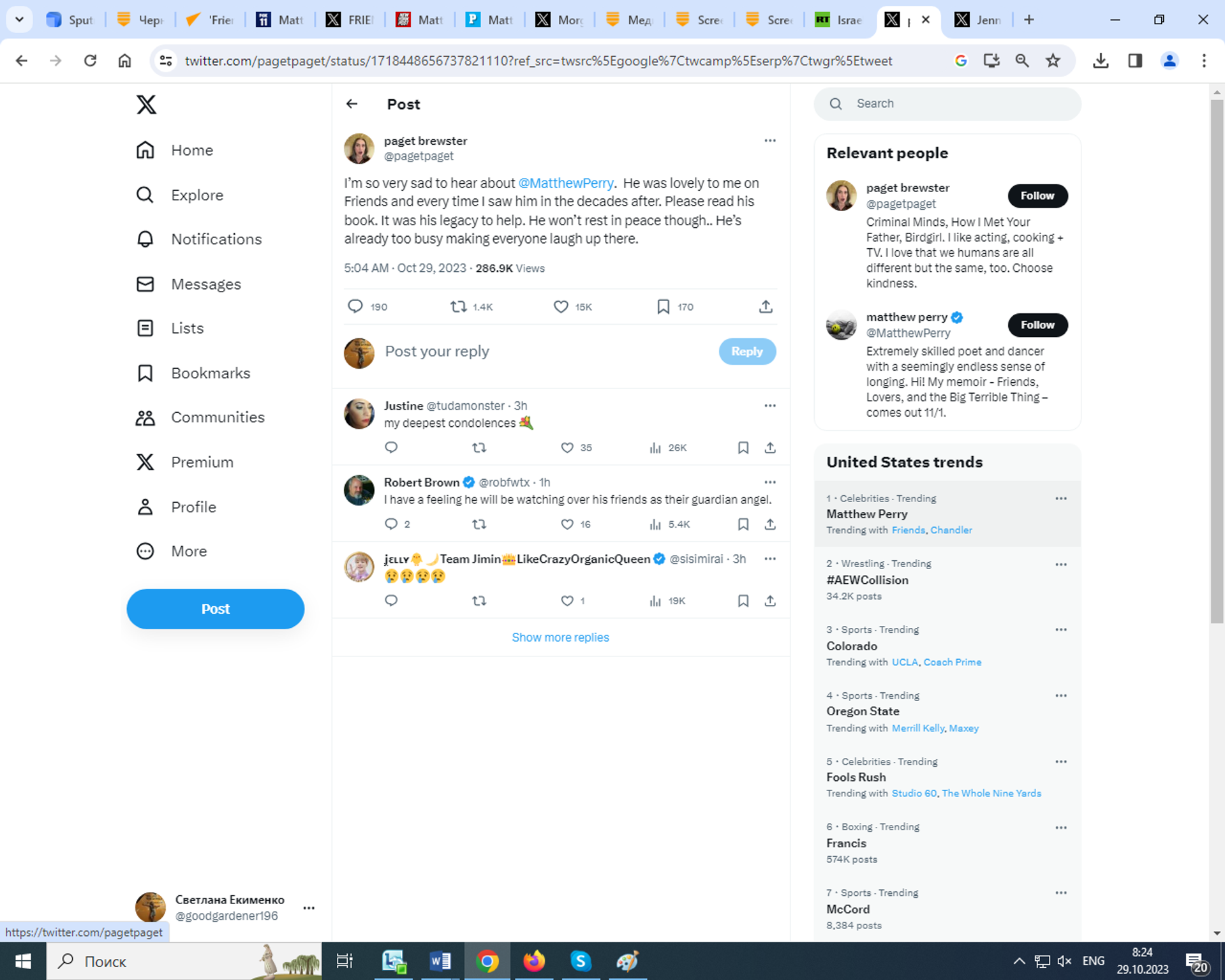Open more options on Justine's reply
Image resolution: width=1225 pixels, height=980 pixels.
(x=770, y=406)
